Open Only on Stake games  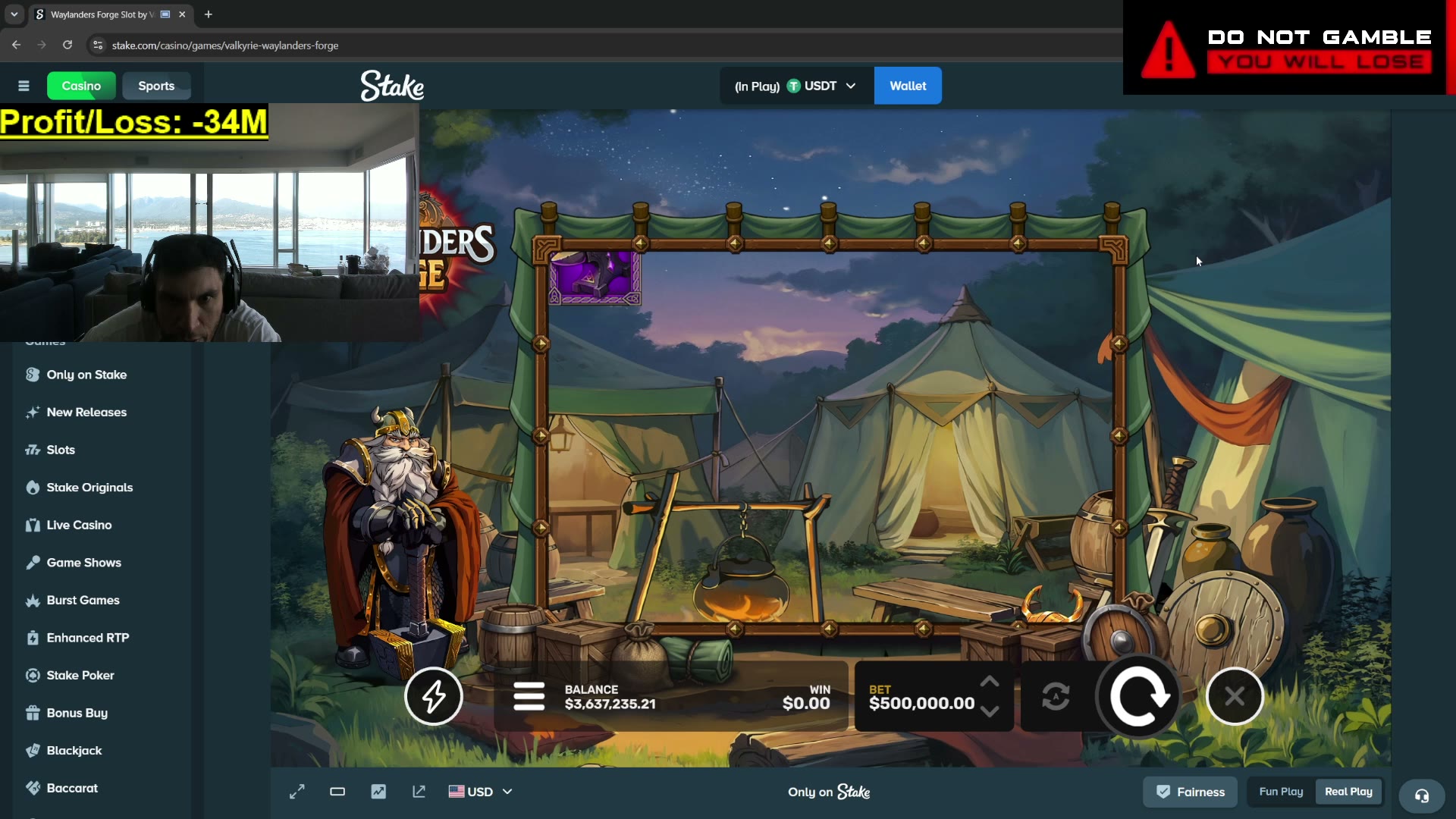pyautogui.click(x=86, y=375)
